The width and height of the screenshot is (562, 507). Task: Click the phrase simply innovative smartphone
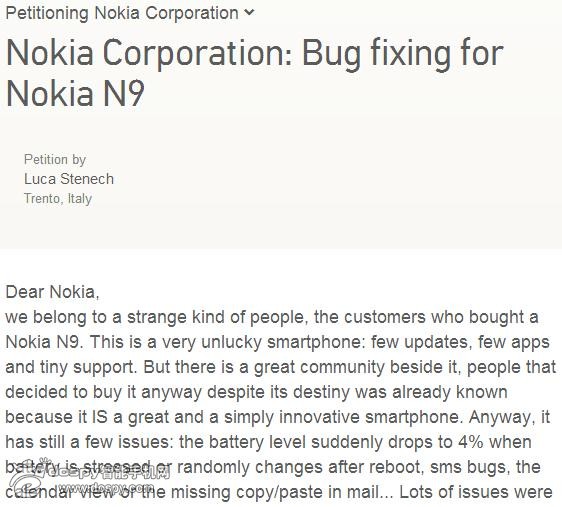coord(342,417)
